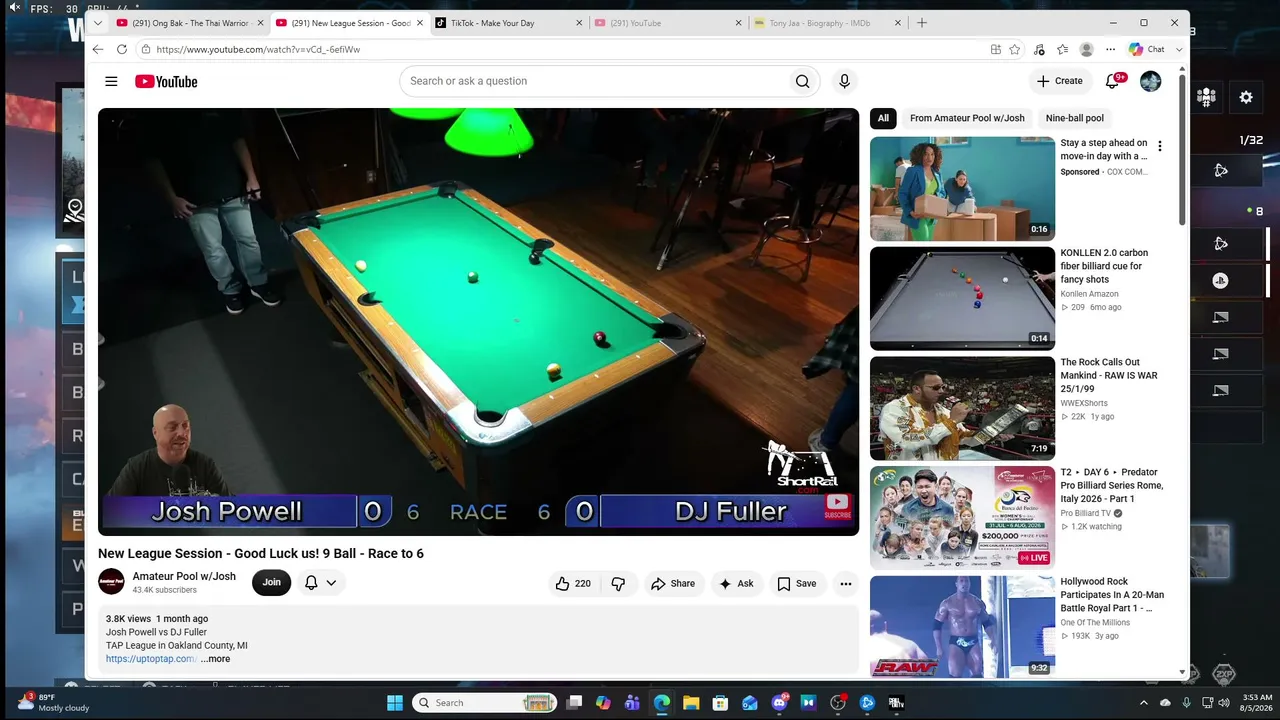Viewport: 1280px width, 720px height.
Task: Expand the video description with ...more
Action: [215, 659]
